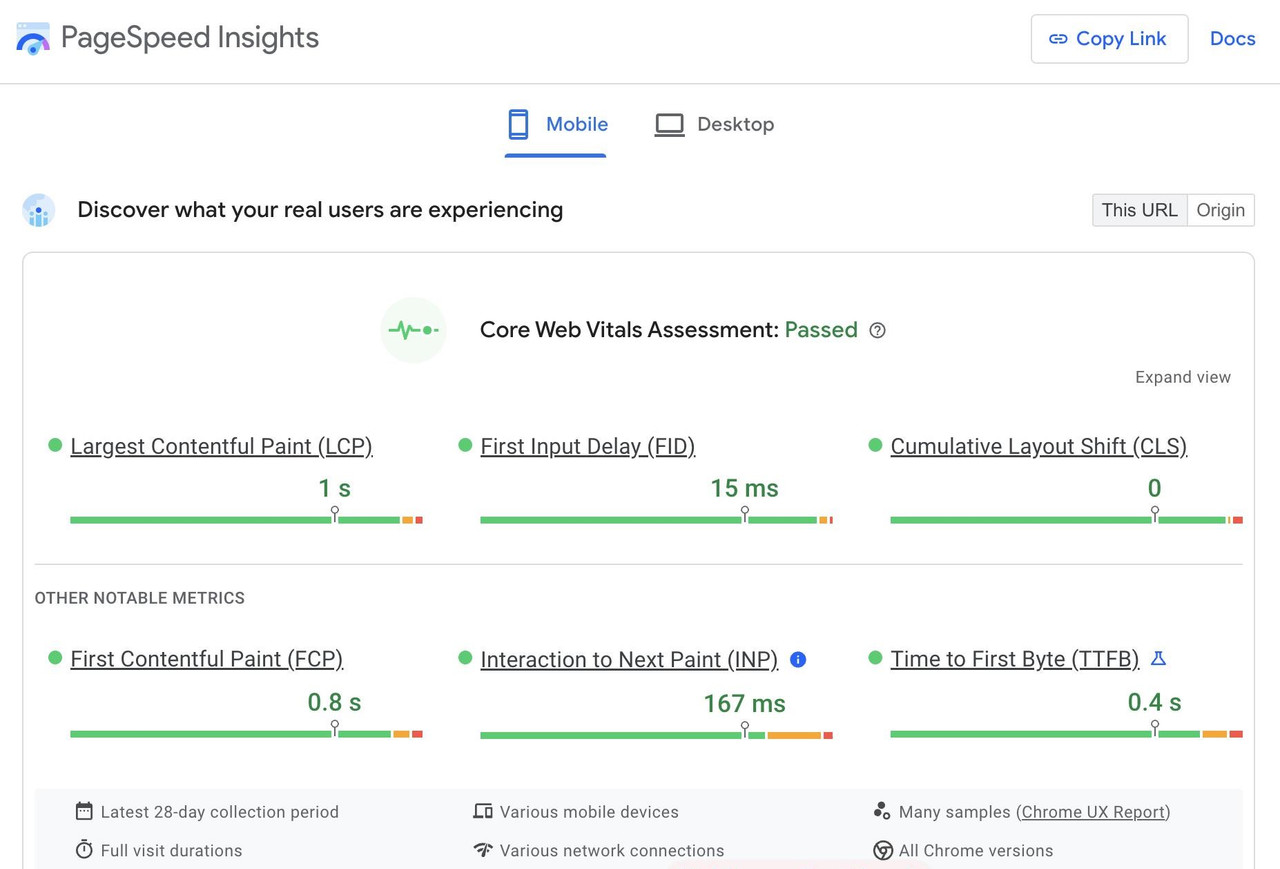Click the samples dots icon
The image size is (1280, 869).
pyautogui.click(x=881, y=810)
